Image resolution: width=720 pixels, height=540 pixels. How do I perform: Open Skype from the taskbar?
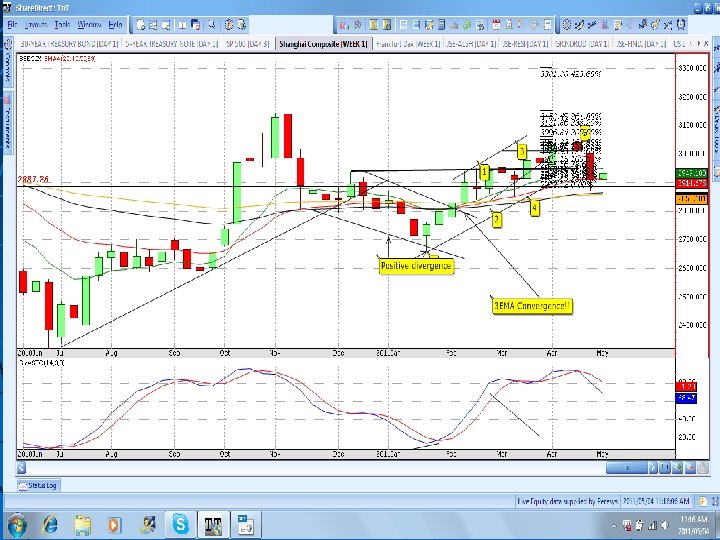[180, 524]
